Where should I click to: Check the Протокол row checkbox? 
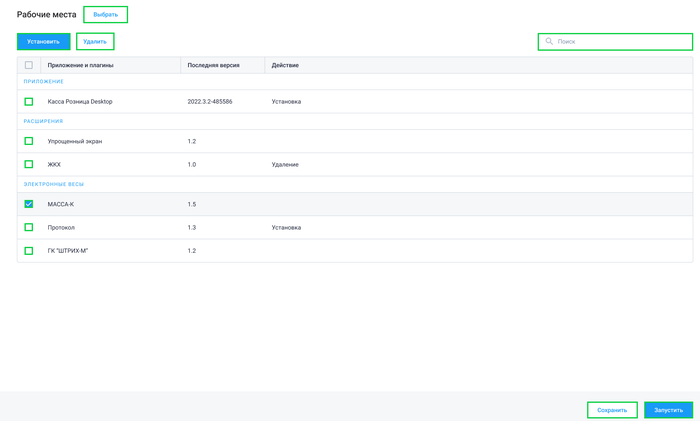(x=29, y=227)
